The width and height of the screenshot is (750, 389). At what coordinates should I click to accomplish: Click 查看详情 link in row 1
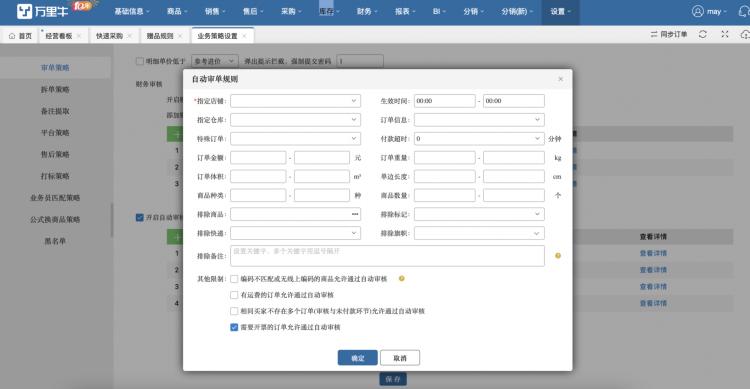pyautogui.click(x=653, y=253)
